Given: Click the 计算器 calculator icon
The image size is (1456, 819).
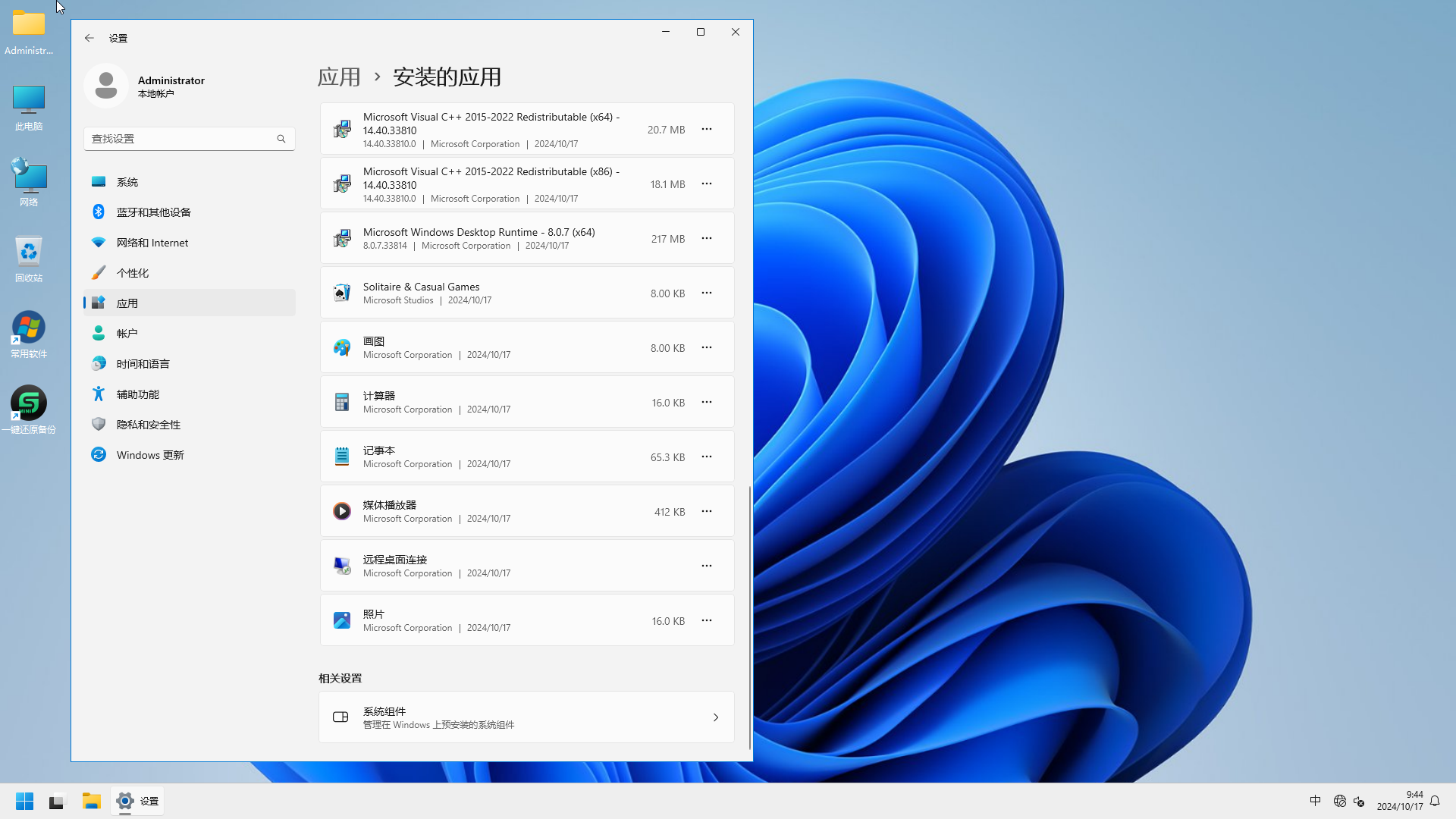Looking at the screenshot, I should (342, 402).
